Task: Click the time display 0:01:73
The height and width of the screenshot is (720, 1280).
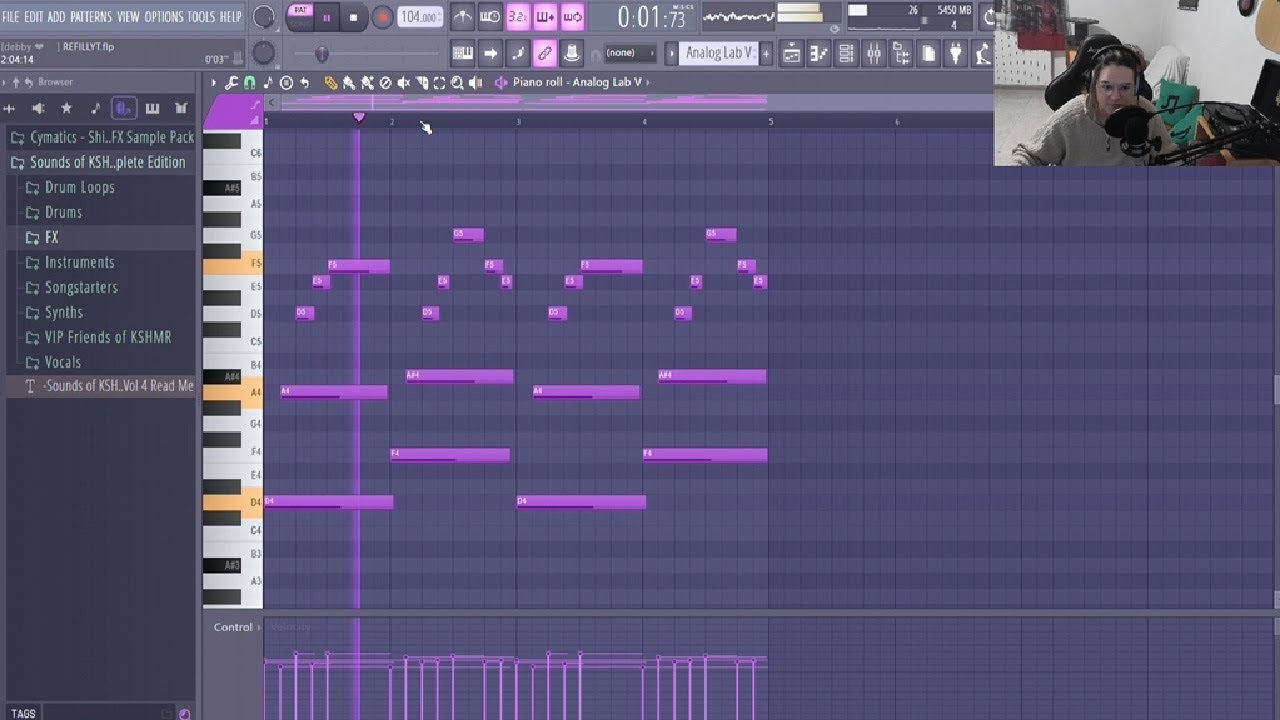Action: pos(651,17)
